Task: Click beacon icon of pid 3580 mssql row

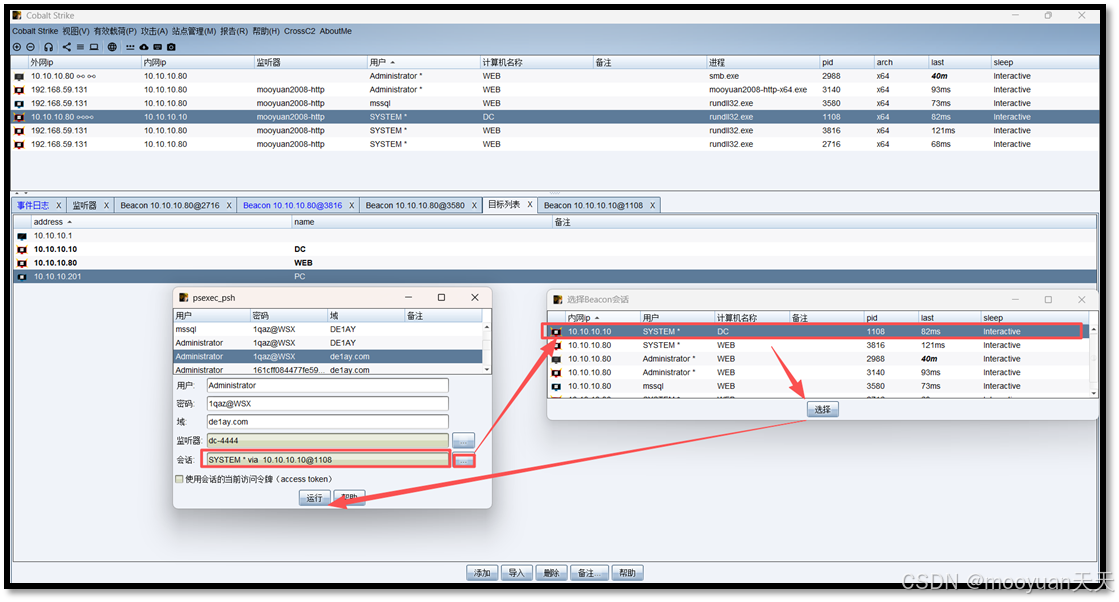Action: tap(19, 103)
